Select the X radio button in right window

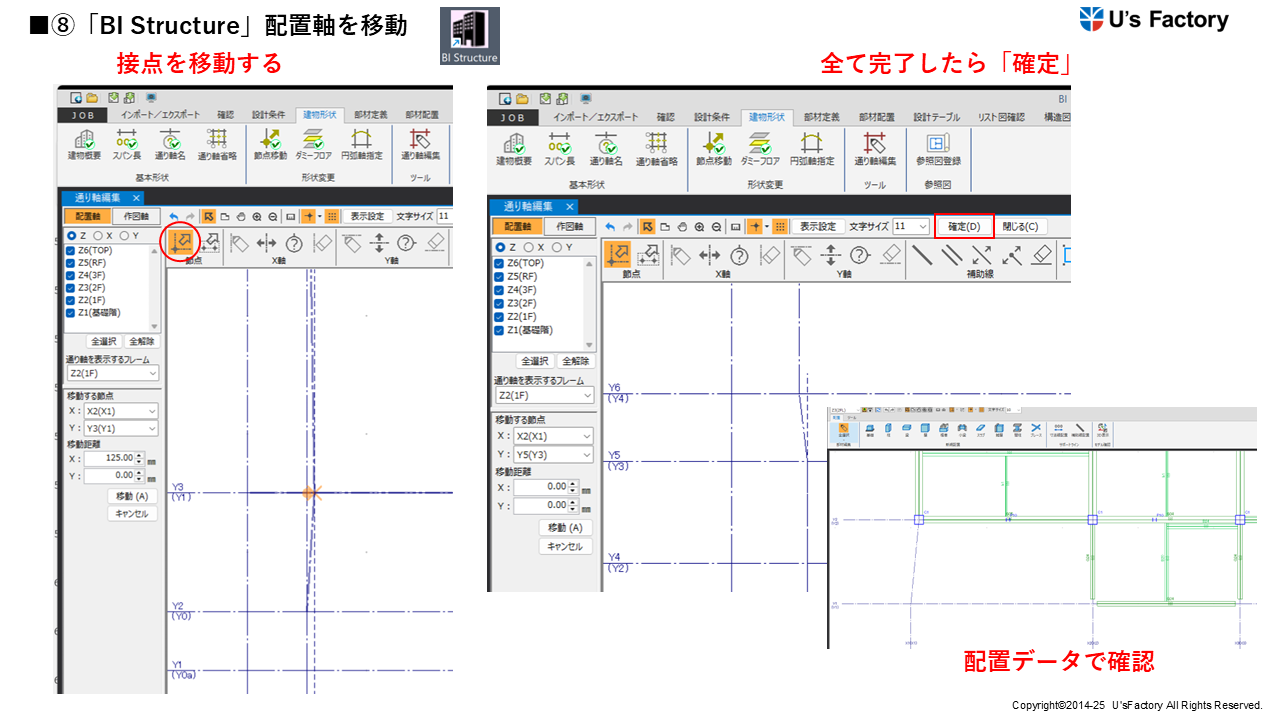pos(531,247)
